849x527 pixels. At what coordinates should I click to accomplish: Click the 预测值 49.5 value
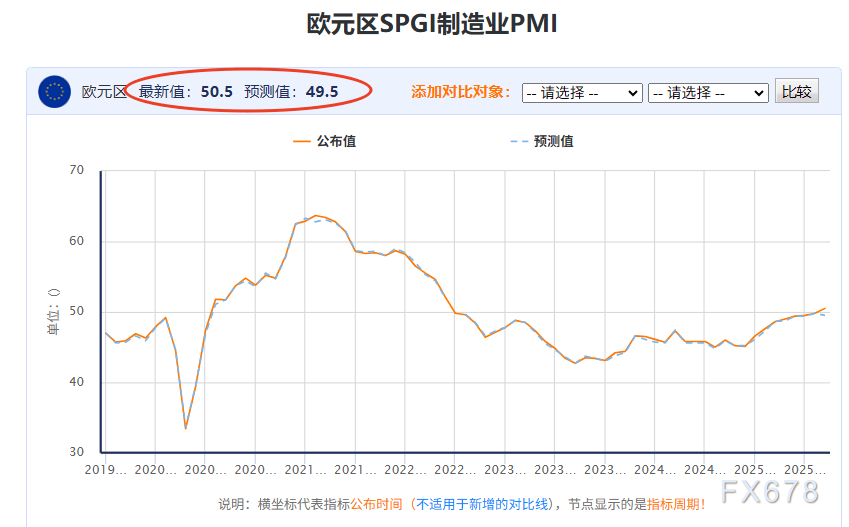[322, 92]
